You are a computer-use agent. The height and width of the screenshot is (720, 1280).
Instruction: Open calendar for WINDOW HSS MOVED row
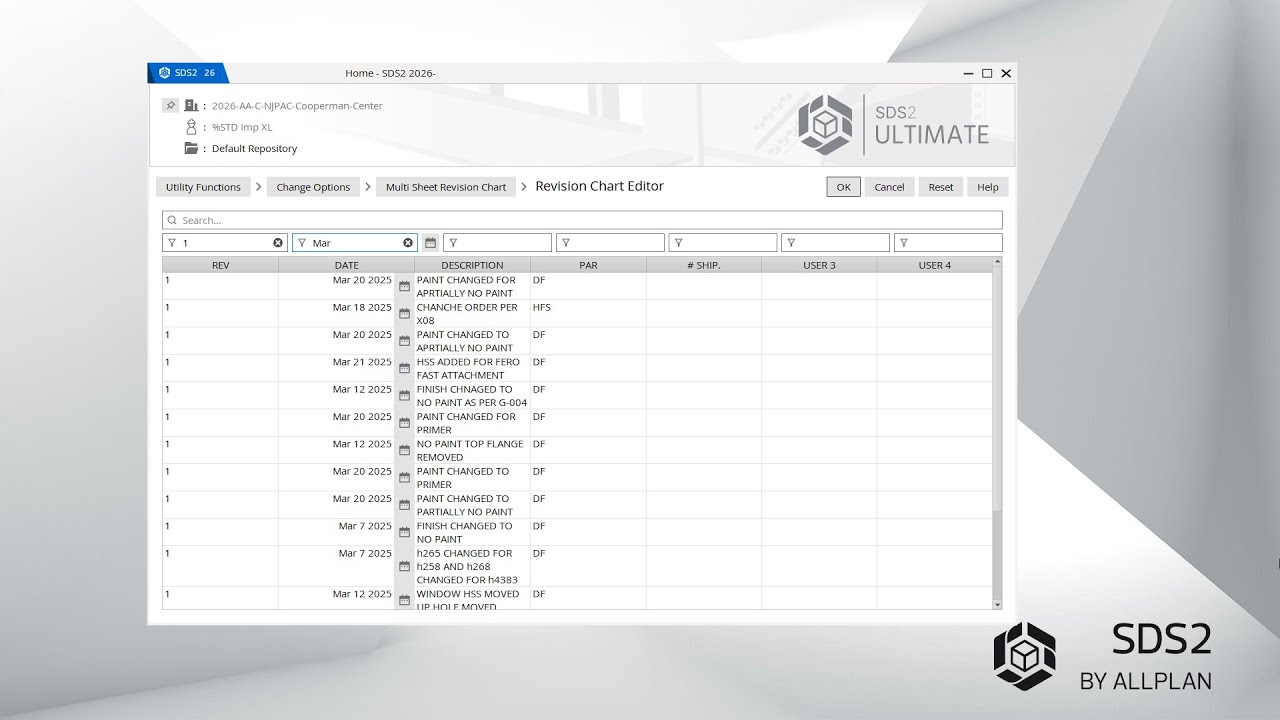click(x=404, y=600)
